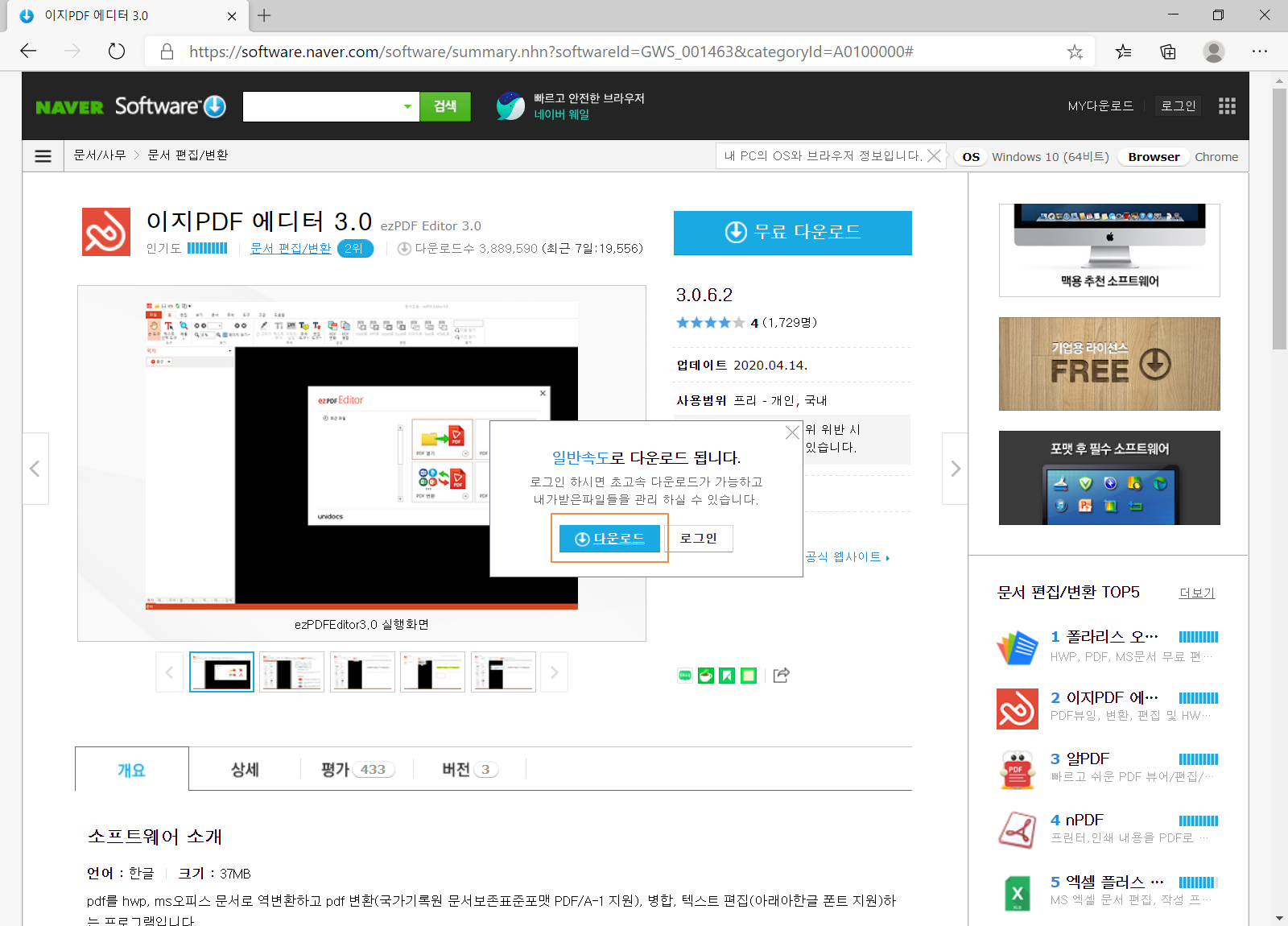Click the browser forward arrow
Image resolution: width=1288 pixels, height=926 pixels.
[72, 52]
